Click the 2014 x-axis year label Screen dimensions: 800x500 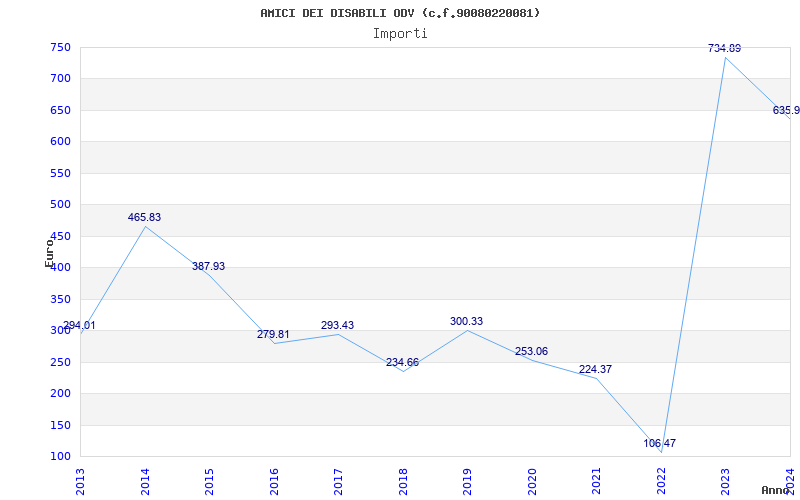[x=145, y=481]
